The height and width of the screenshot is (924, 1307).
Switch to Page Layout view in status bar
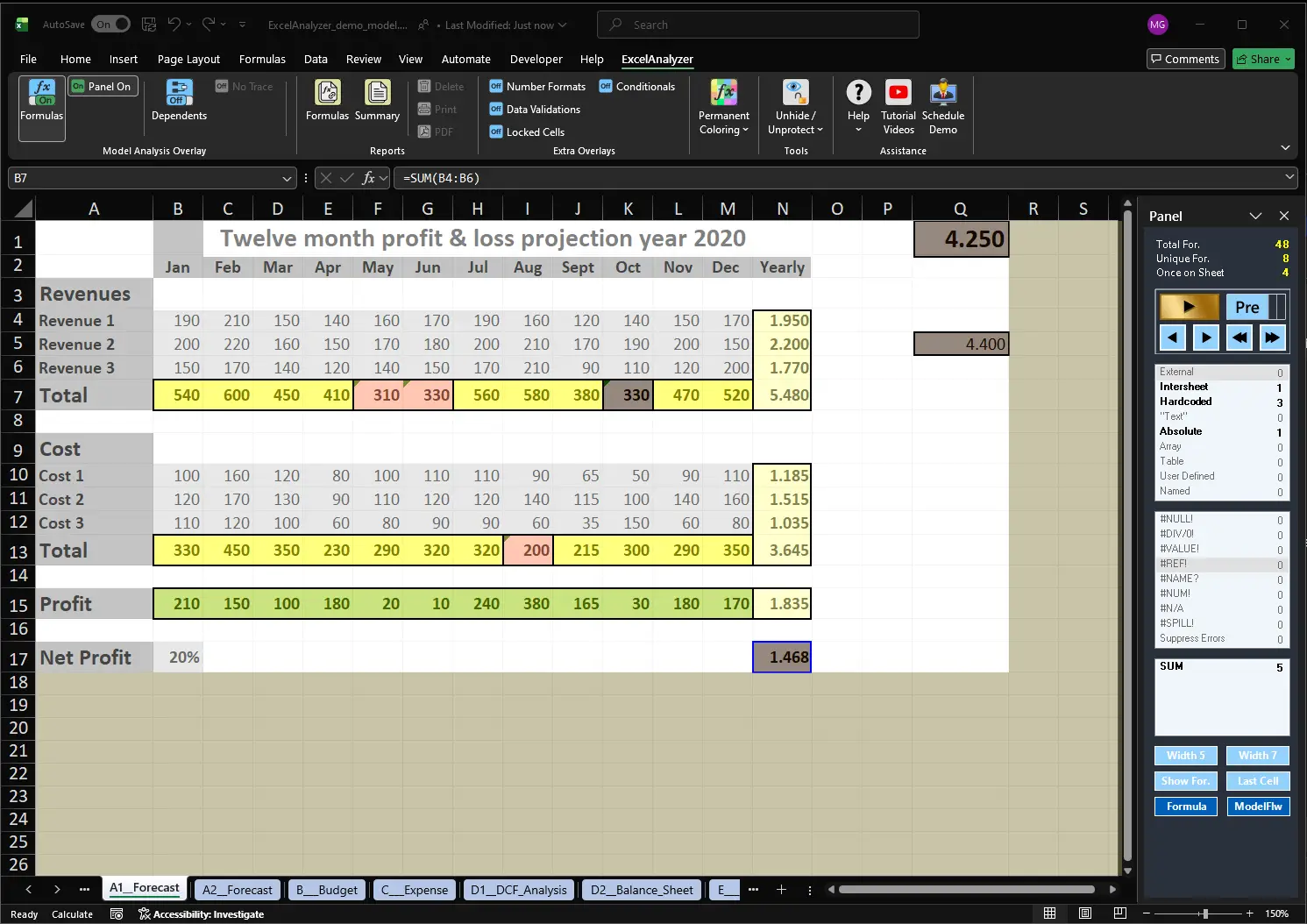[x=1085, y=913]
